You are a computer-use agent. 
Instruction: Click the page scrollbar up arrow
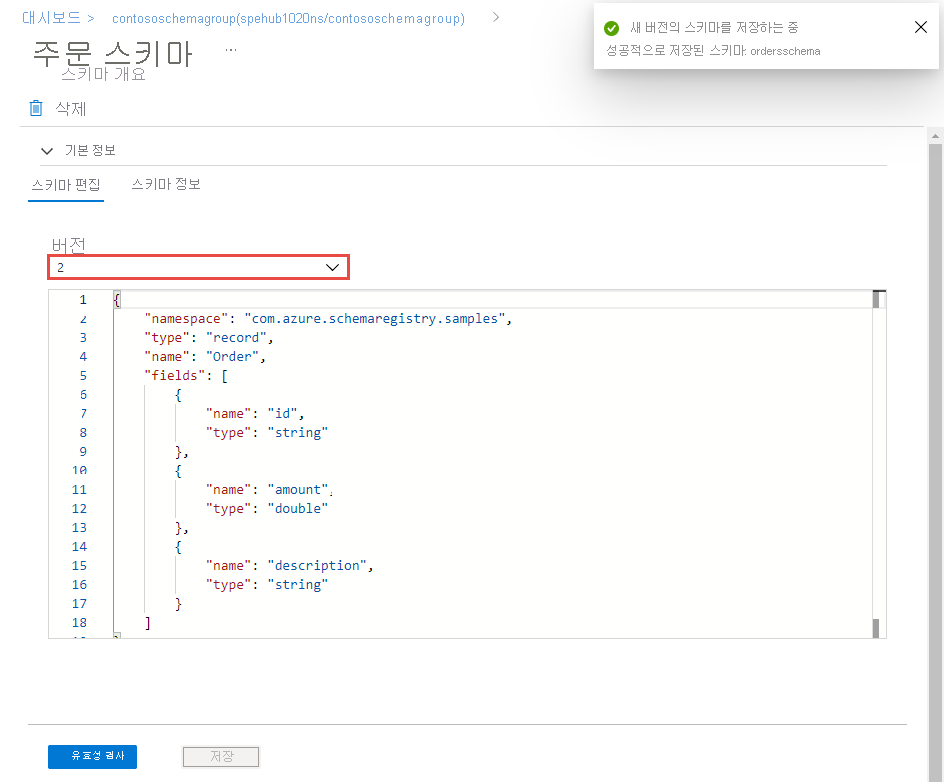pos(935,136)
